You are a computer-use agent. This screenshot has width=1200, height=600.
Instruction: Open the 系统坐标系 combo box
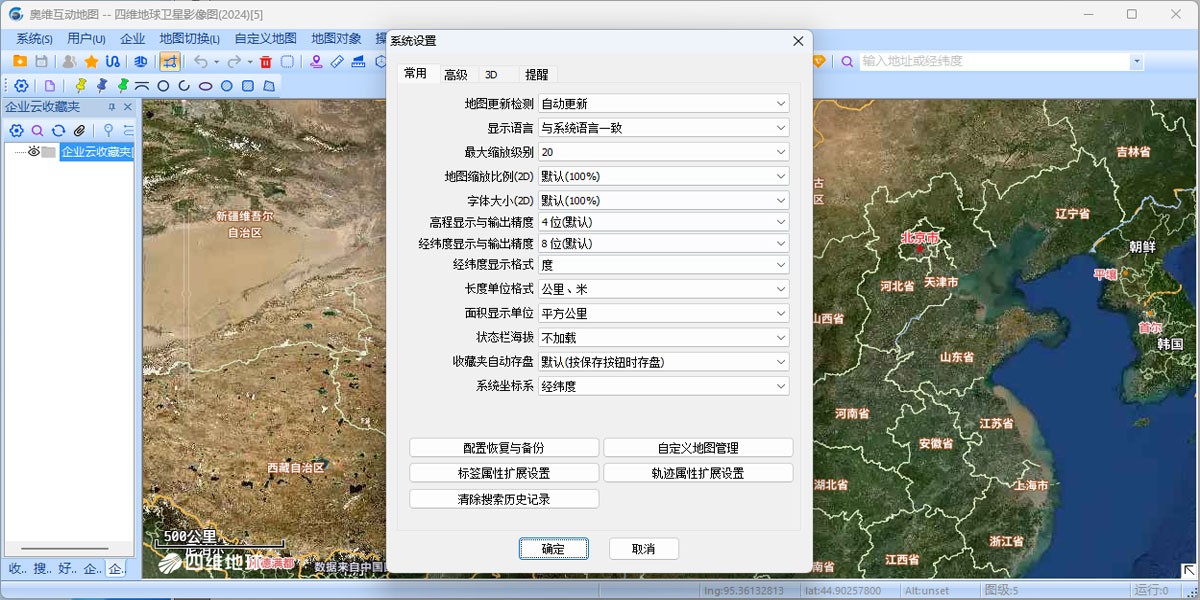click(x=663, y=386)
